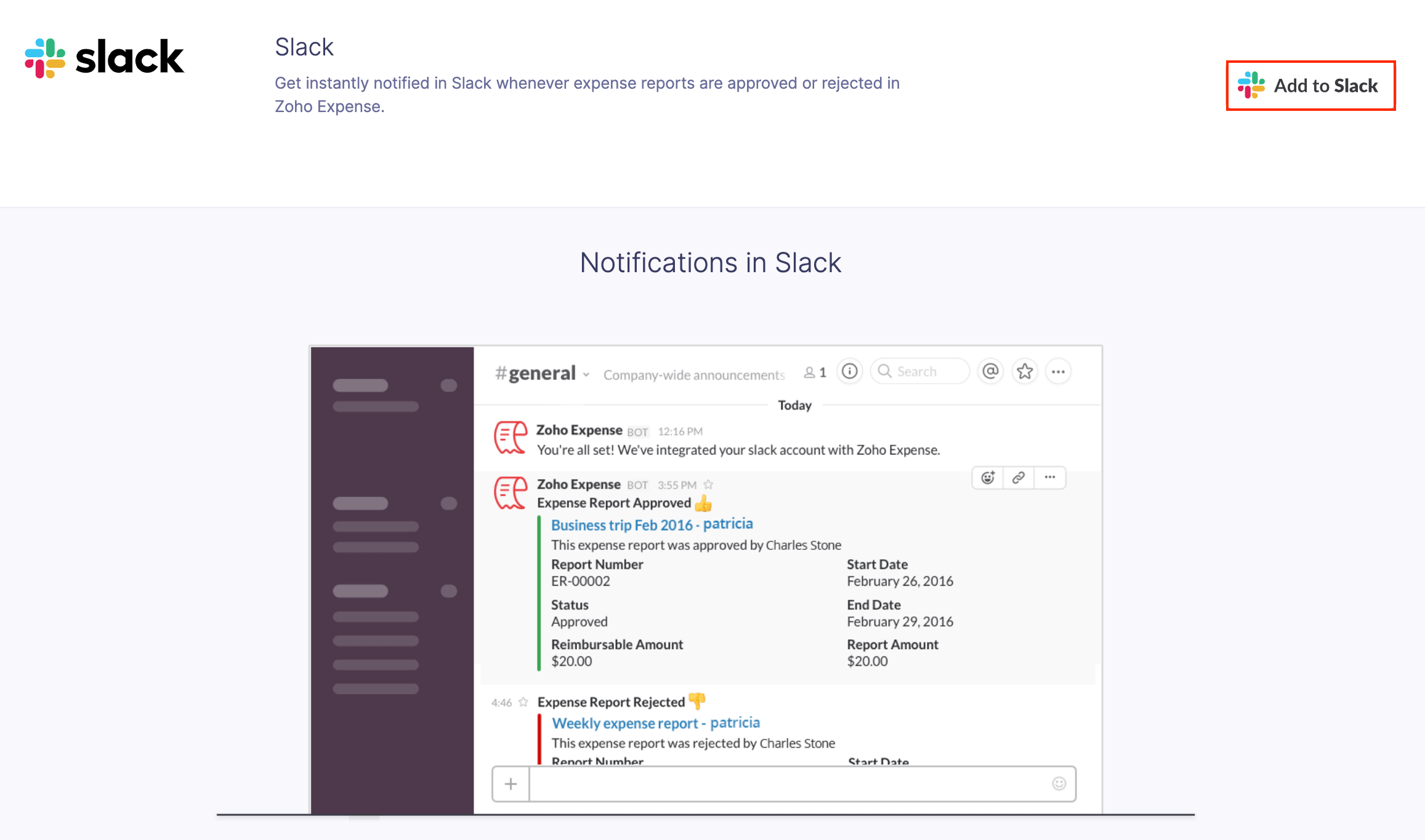Image resolution: width=1425 pixels, height=840 pixels.
Task: Open more actions dots on approved message
Action: [x=1050, y=477]
